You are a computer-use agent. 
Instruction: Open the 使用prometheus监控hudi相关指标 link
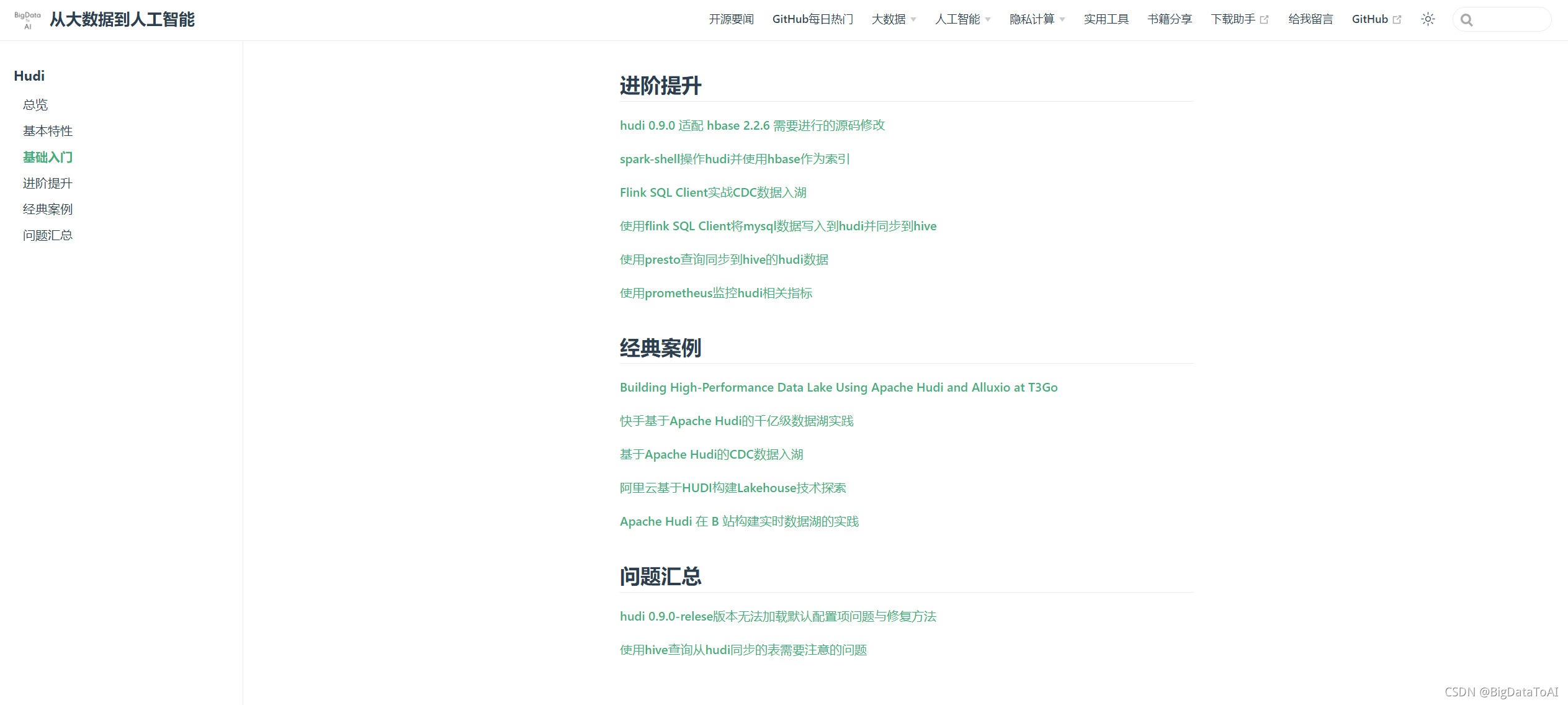(715, 293)
